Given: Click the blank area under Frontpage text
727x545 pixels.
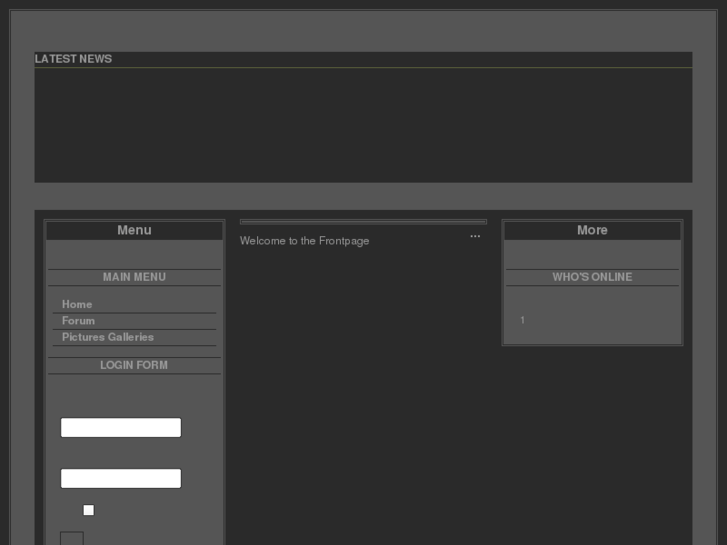Looking at the screenshot, I should point(363,400).
